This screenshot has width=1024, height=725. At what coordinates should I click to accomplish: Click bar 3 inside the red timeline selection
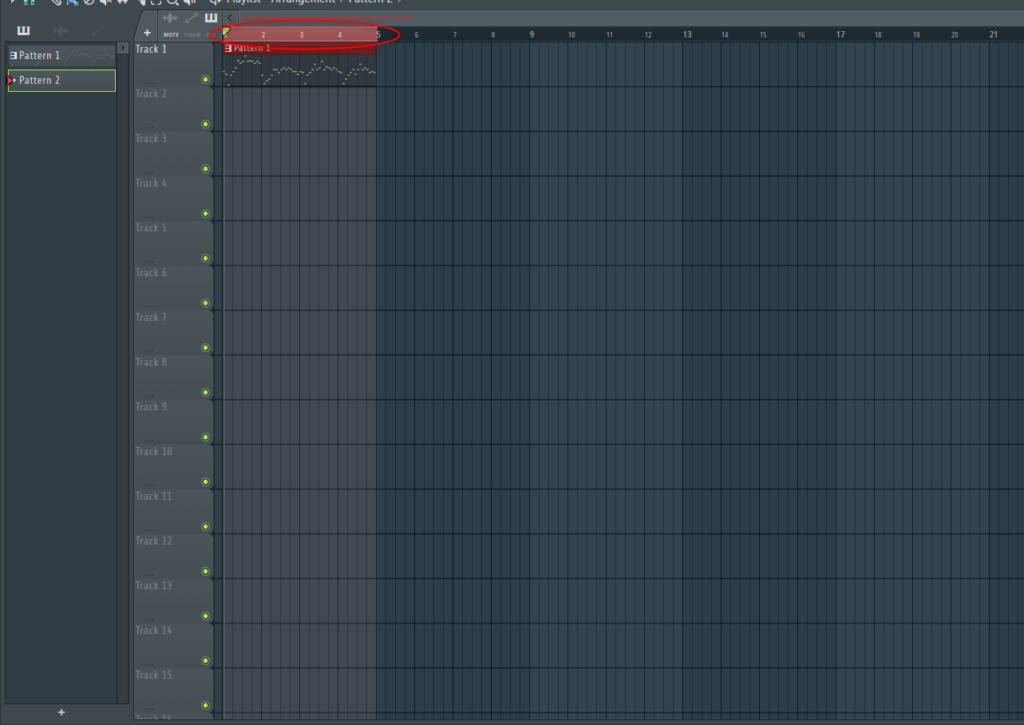pos(302,35)
